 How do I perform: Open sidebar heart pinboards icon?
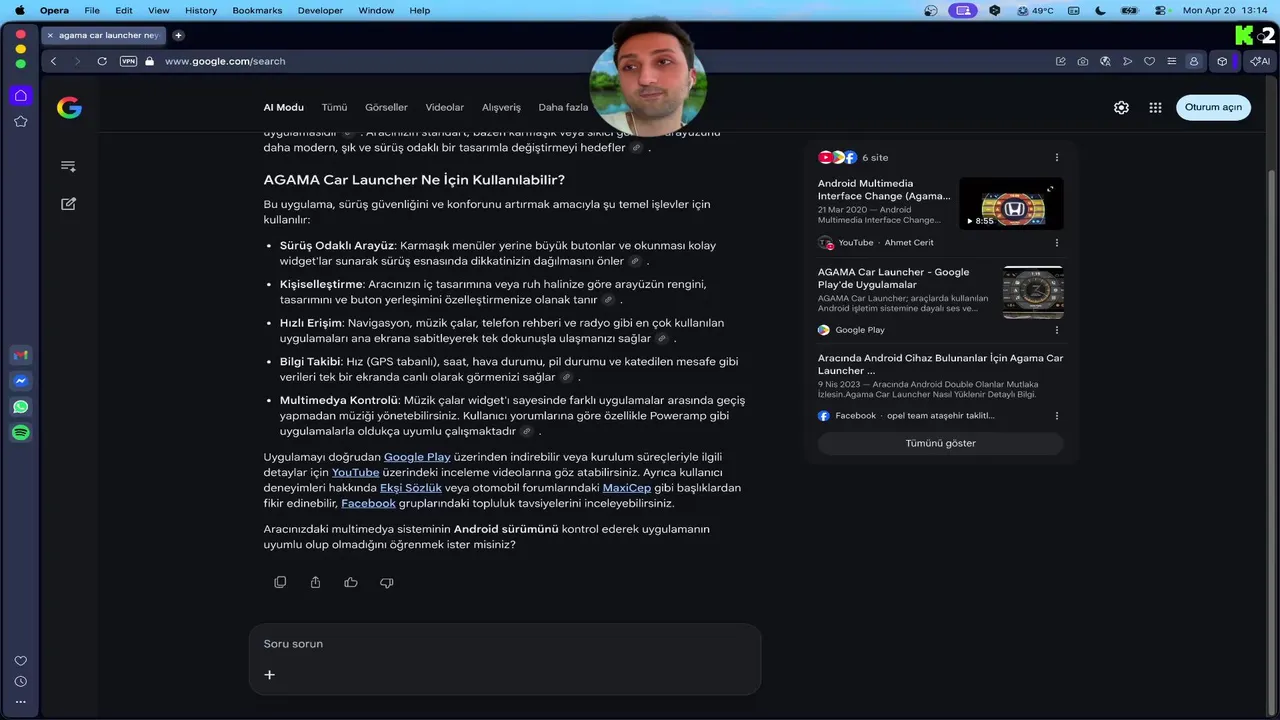pos(20,661)
